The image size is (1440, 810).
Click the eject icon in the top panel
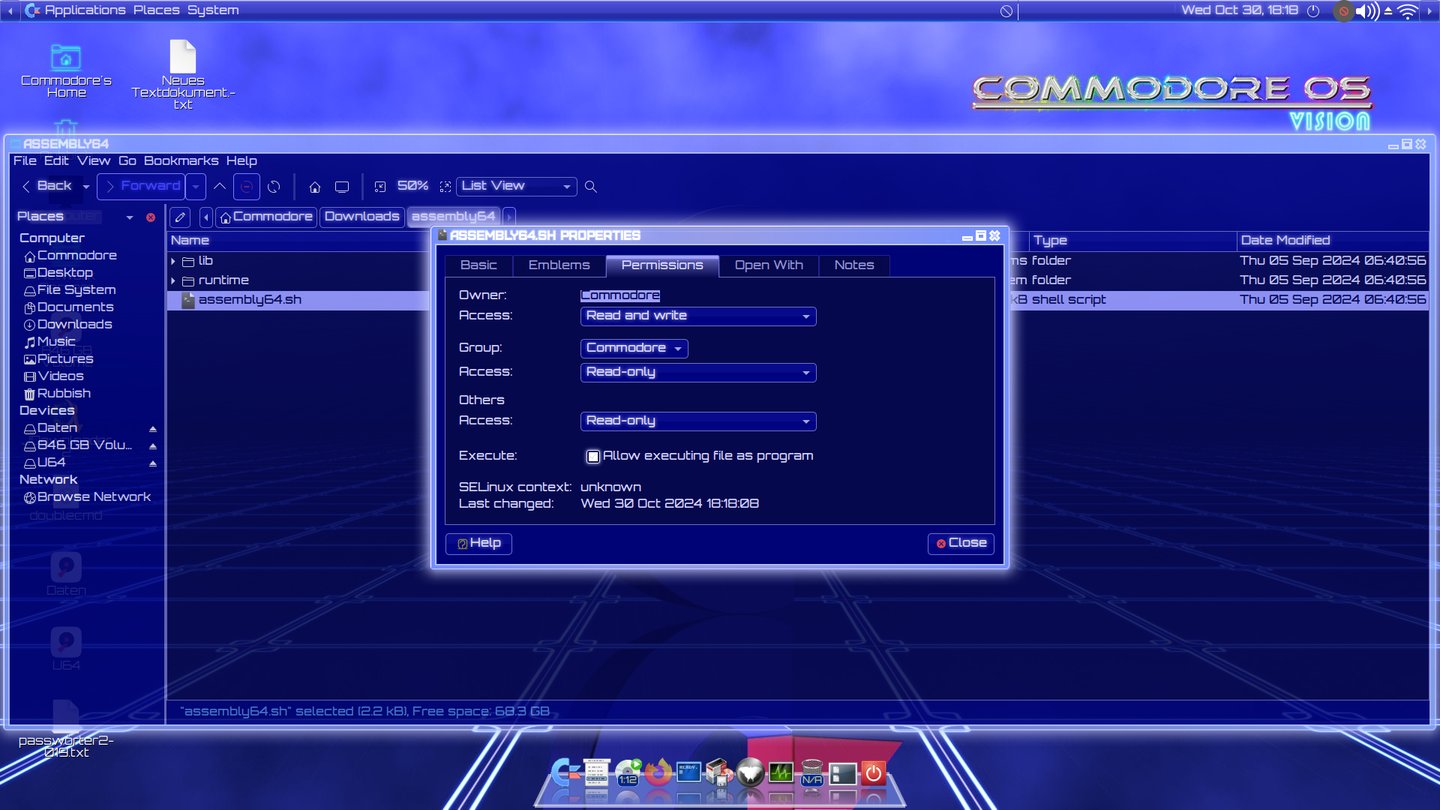click(x=1388, y=11)
